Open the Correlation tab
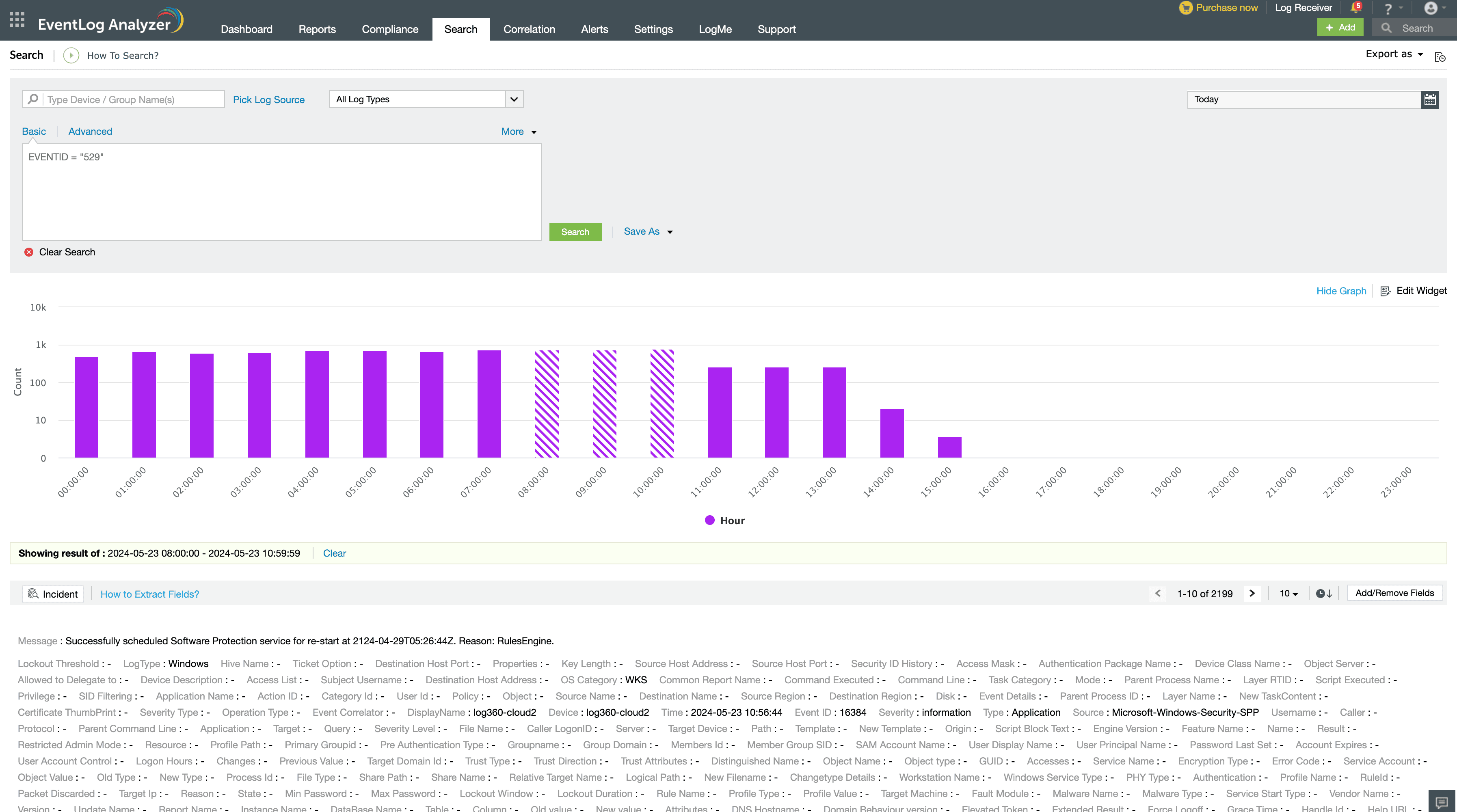This screenshot has width=1457, height=812. 529,29
